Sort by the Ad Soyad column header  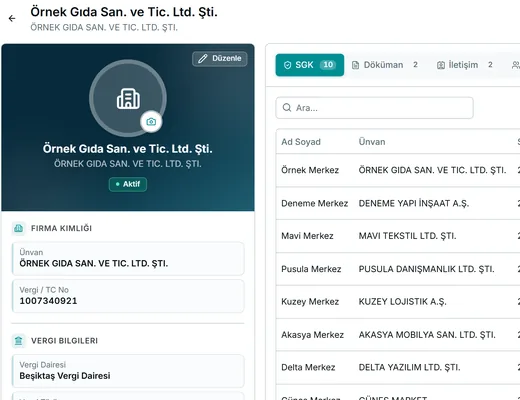click(301, 142)
